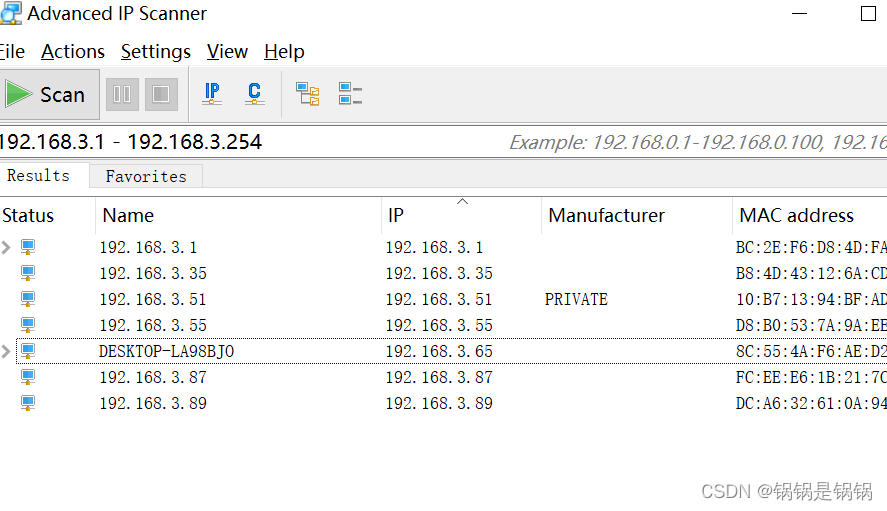Image resolution: width=887 pixels, height=511 pixels.
Task: Select the device named 192.168.3.35
Action: pyautogui.click(x=153, y=273)
